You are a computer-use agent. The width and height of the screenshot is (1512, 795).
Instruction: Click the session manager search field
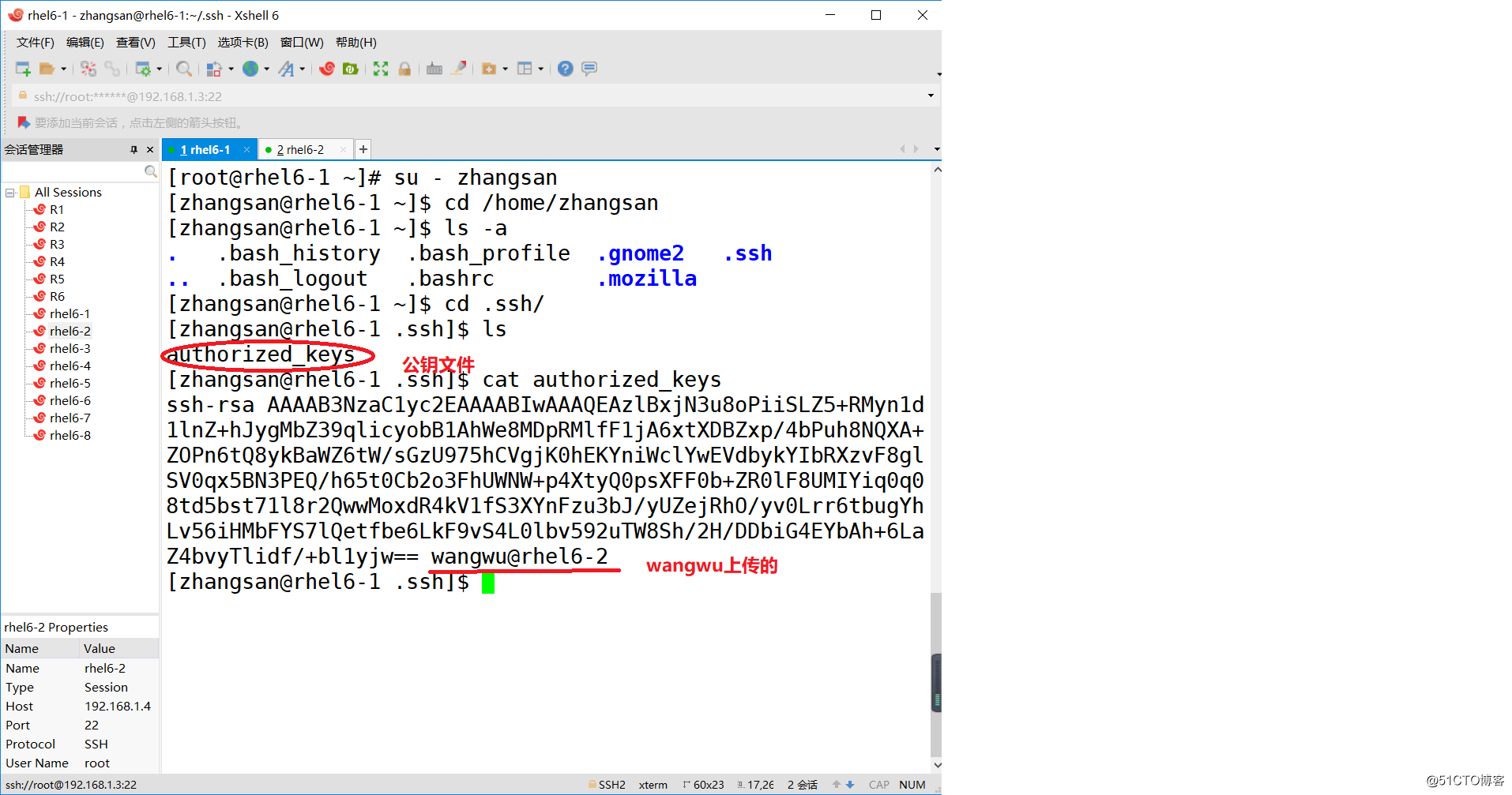[73, 171]
